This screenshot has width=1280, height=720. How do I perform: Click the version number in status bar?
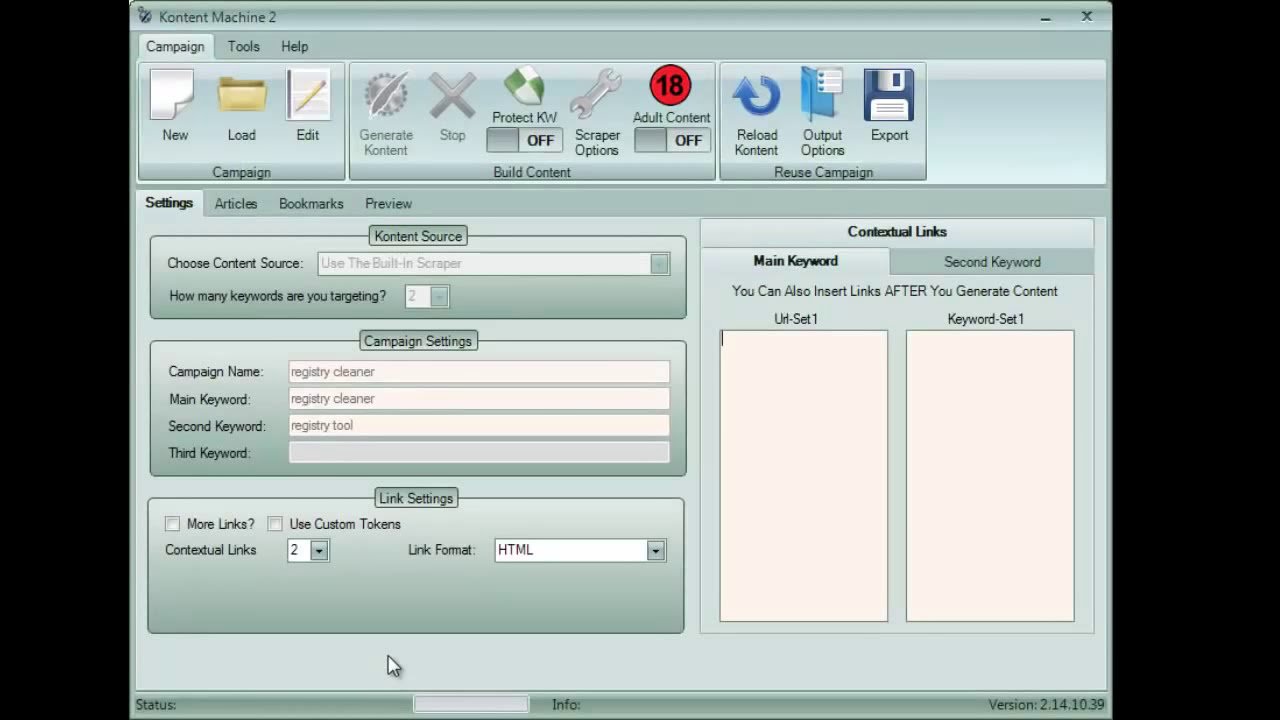pyautogui.click(x=1047, y=705)
